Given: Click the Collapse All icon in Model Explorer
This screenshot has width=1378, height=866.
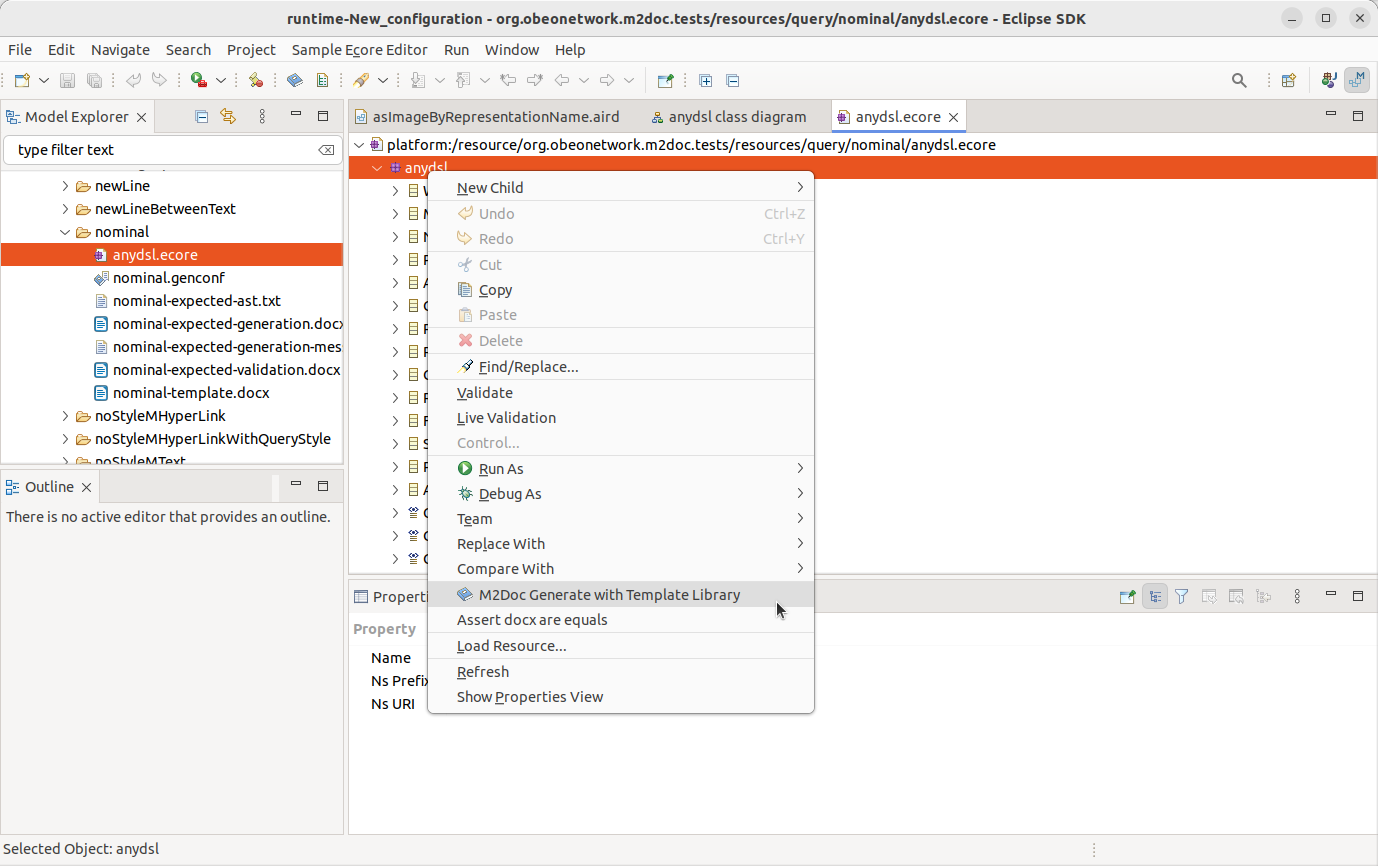Looking at the screenshot, I should pyautogui.click(x=201, y=116).
